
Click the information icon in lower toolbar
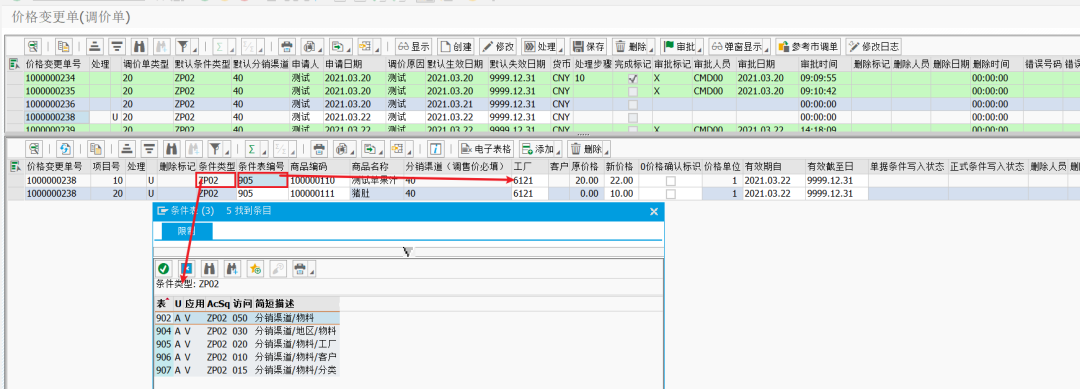(x=435, y=148)
